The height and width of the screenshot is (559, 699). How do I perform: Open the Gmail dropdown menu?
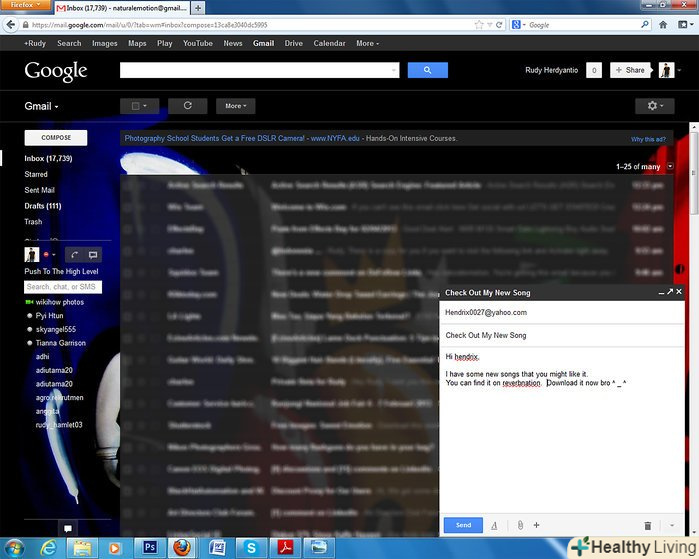click(41, 106)
